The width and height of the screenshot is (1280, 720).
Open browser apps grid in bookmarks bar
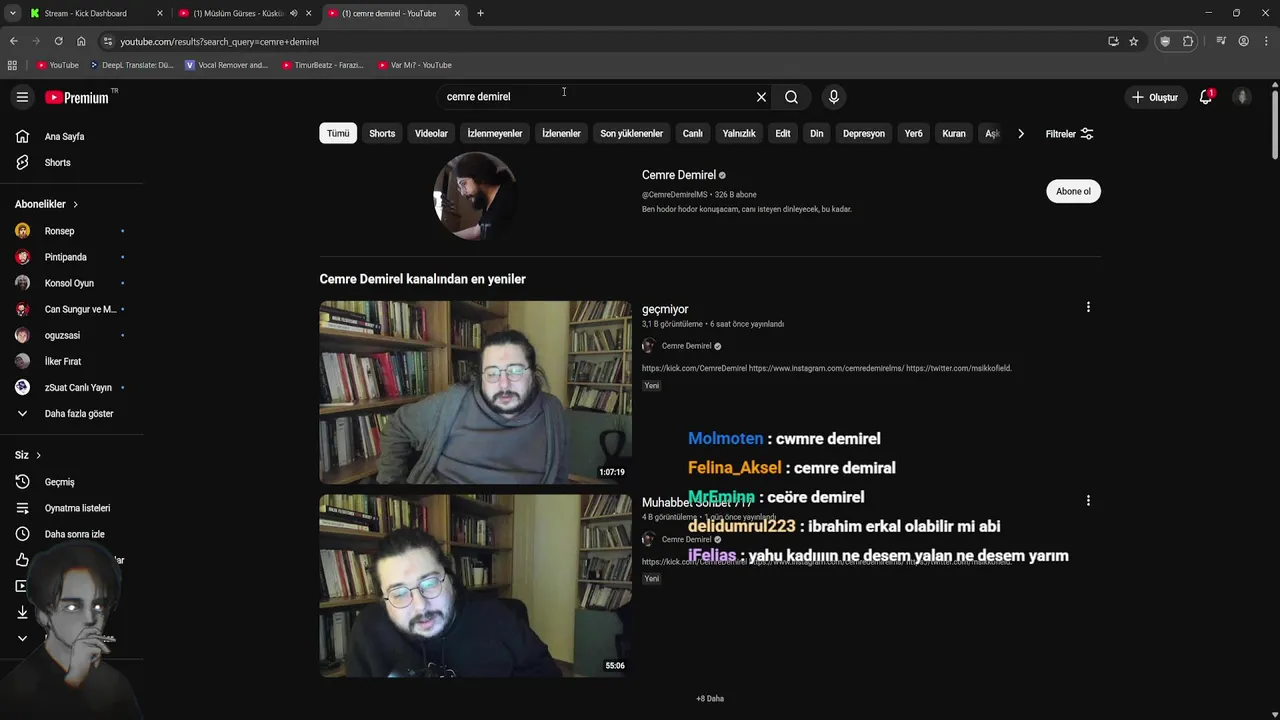coord(12,65)
